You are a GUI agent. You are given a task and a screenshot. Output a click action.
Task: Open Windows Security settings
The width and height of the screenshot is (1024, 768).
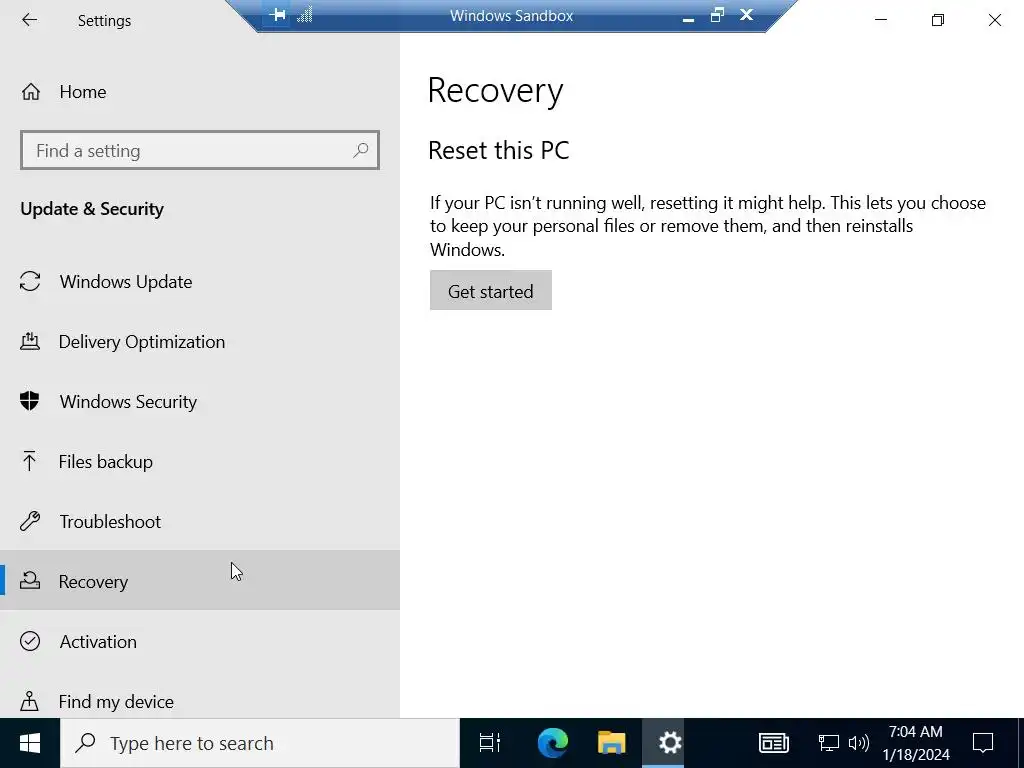point(200,402)
